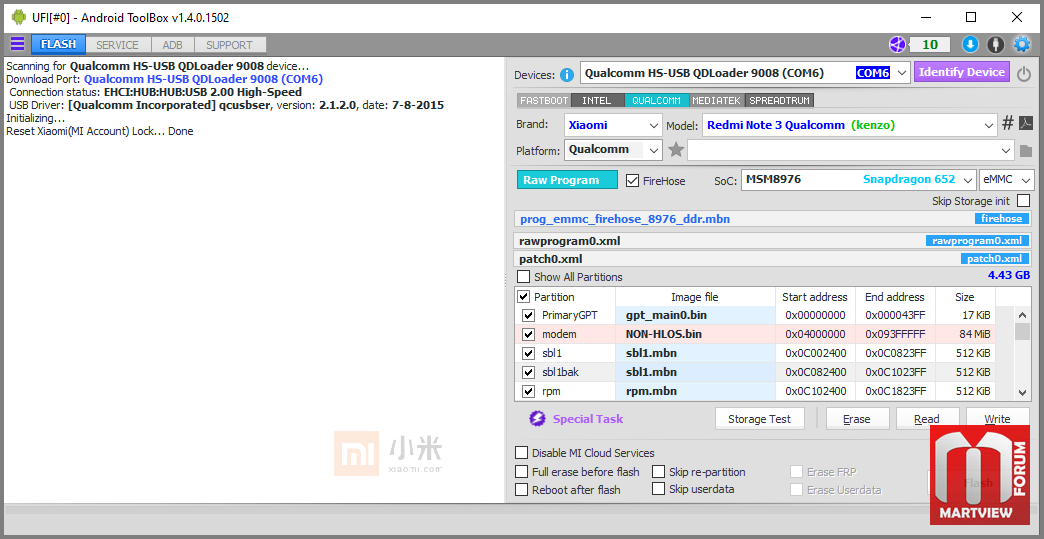Switch to the SERVICE tab
Screen dimensions: 1044x539
click(117, 45)
